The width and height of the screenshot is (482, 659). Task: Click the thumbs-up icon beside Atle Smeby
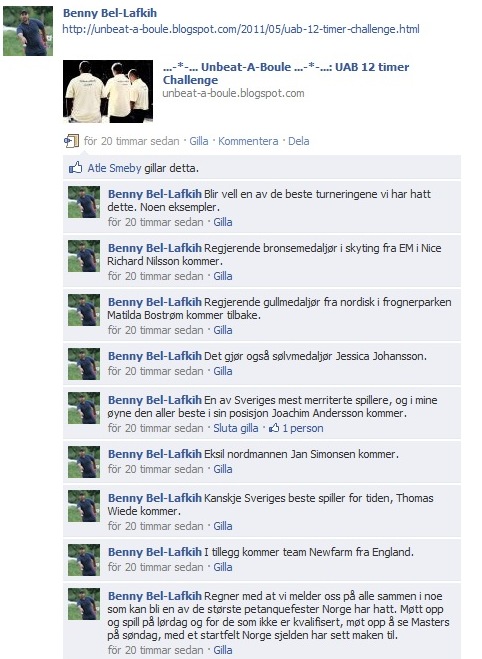coord(76,168)
